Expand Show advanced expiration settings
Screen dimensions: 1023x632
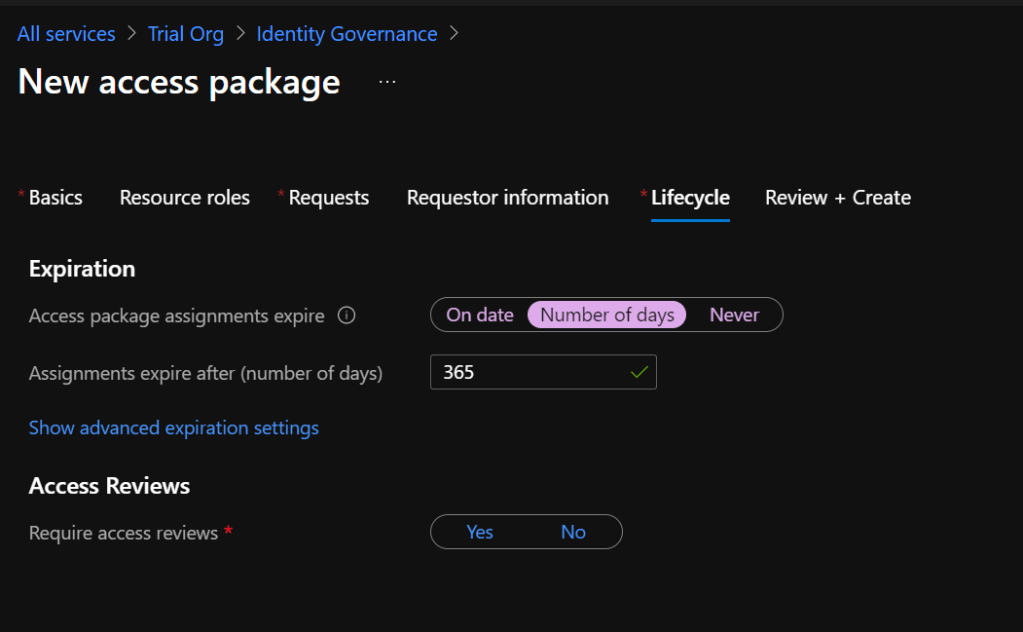[174, 428]
